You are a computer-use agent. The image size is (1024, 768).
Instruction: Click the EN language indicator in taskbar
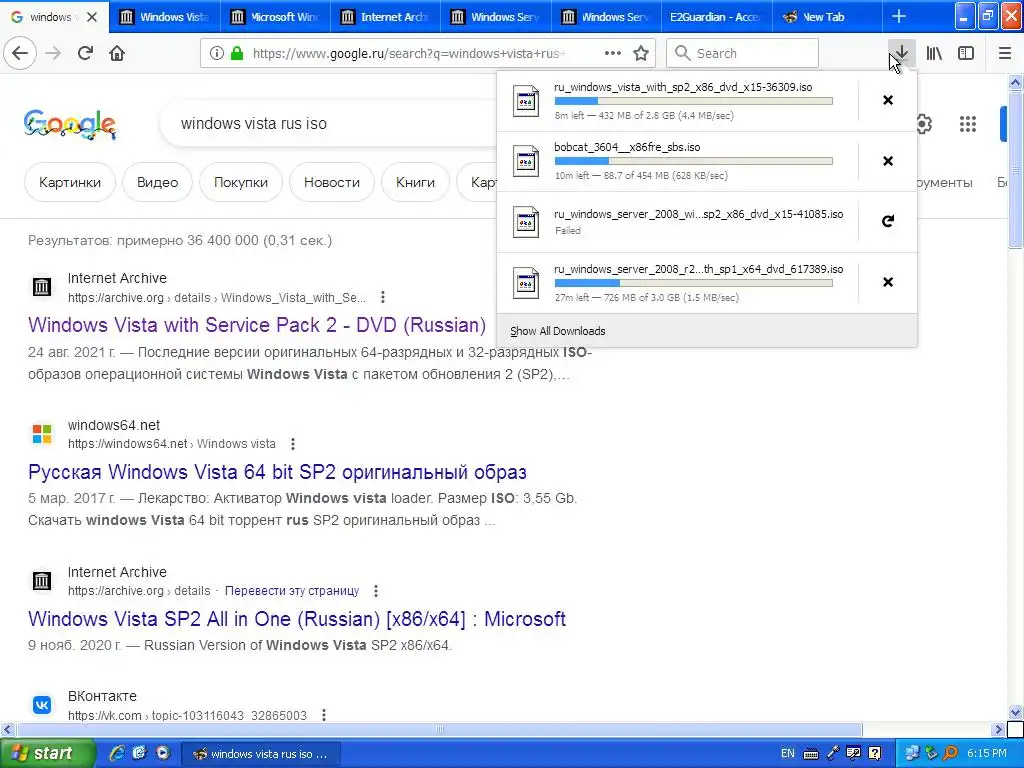click(x=788, y=754)
